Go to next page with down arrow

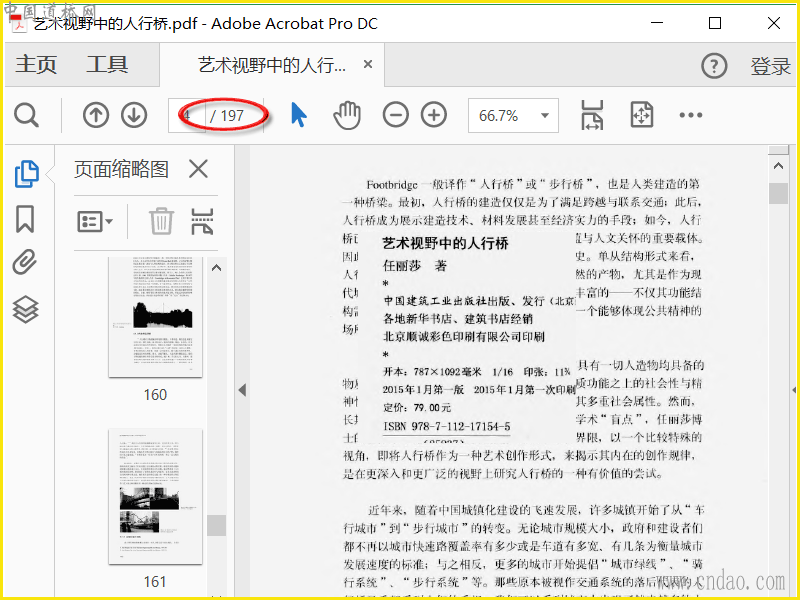tap(134, 115)
